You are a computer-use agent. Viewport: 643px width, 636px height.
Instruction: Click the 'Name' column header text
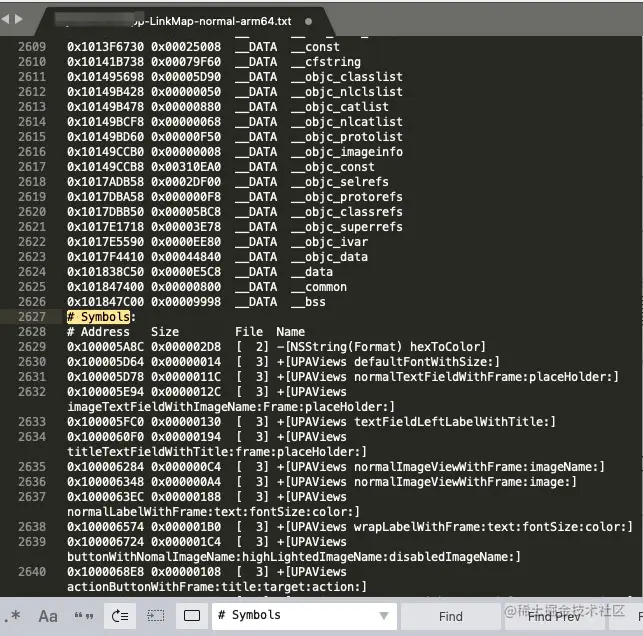pyautogui.click(x=290, y=332)
